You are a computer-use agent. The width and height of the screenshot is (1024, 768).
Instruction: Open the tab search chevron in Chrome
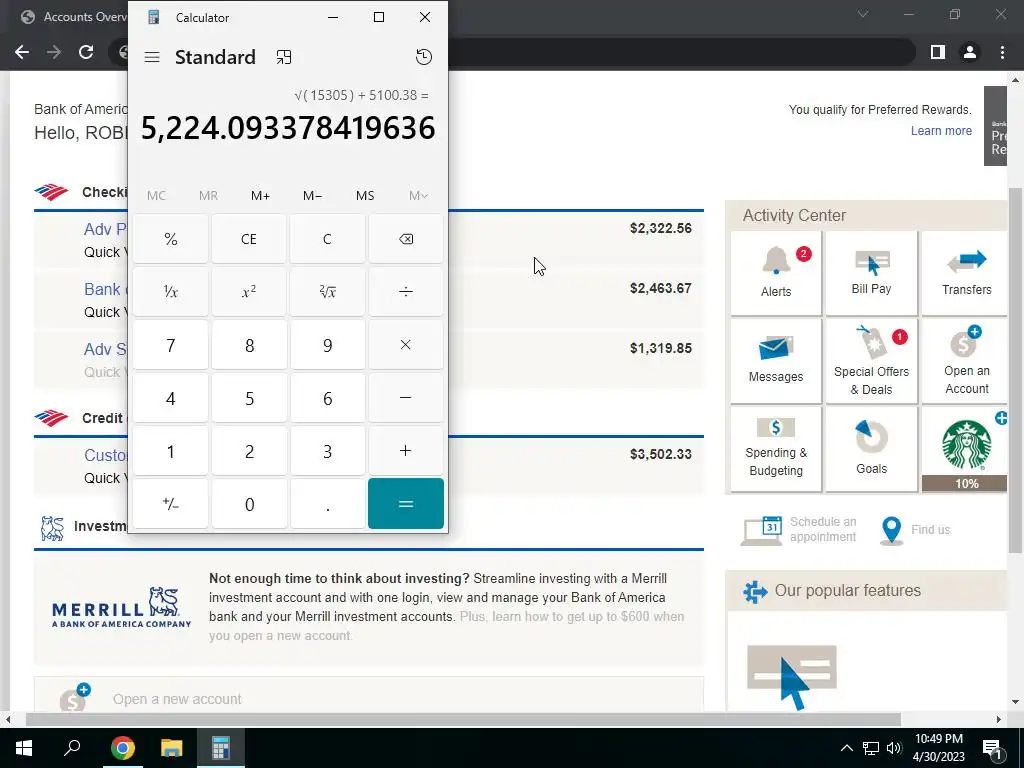[863, 14]
